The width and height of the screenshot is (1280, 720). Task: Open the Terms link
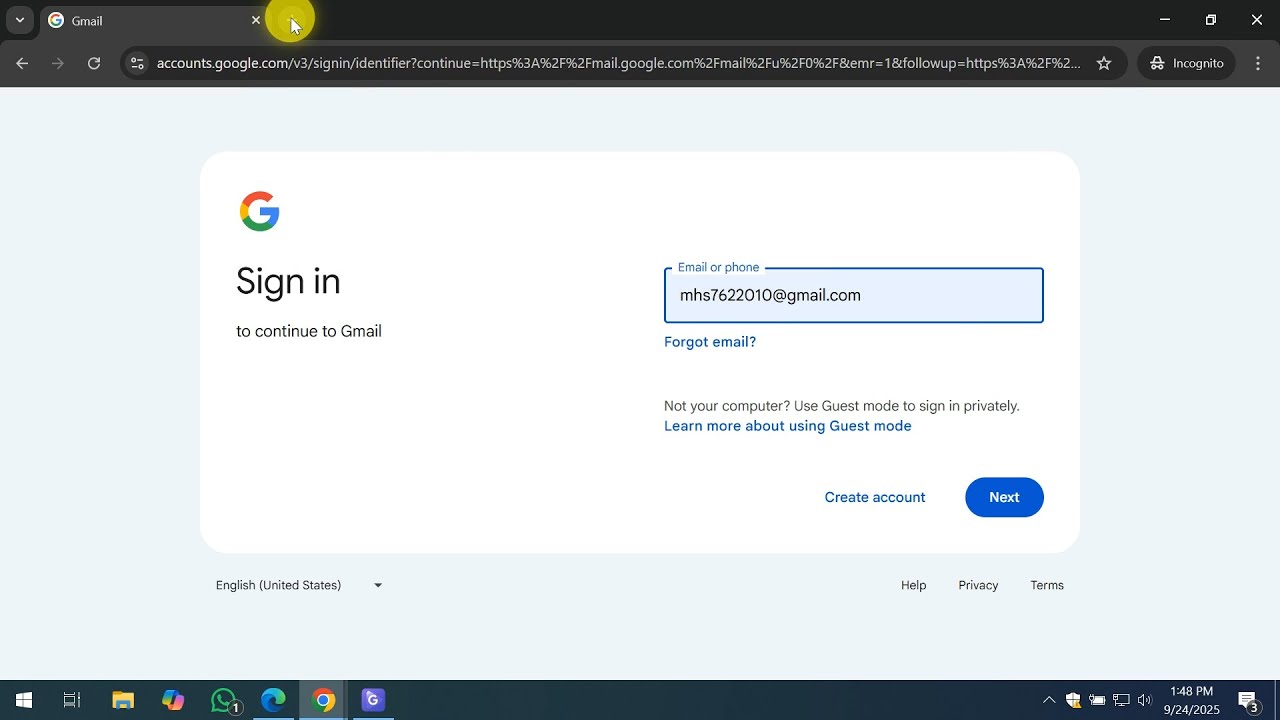1047,585
